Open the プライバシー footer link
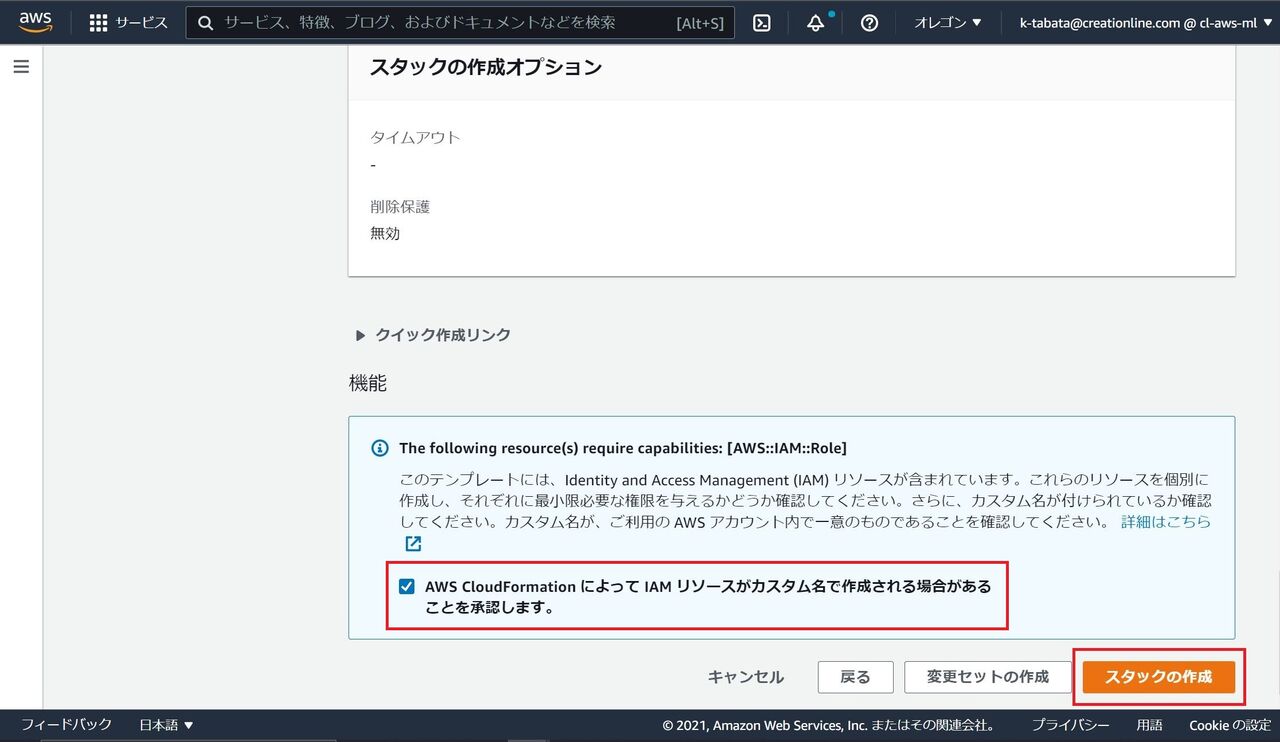 (x=1070, y=725)
